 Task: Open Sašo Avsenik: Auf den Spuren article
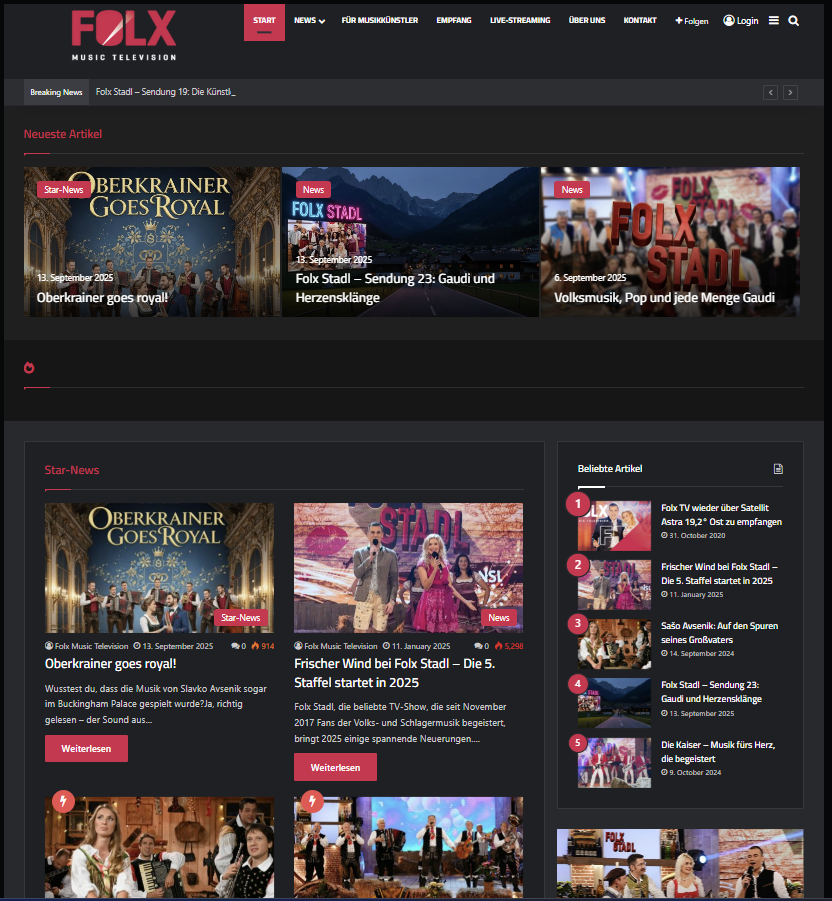pos(719,633)
